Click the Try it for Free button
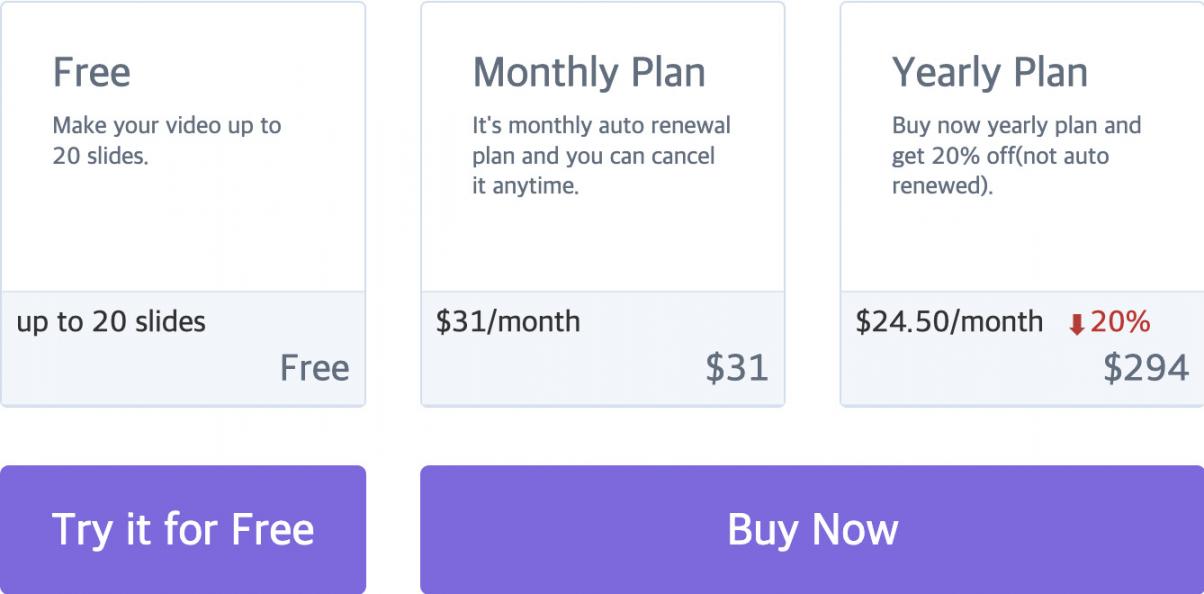The image size is (1204, 594). point(183,529)
